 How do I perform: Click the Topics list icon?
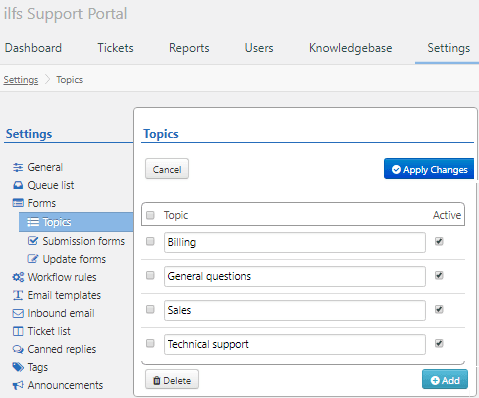(x=33, y=222)
